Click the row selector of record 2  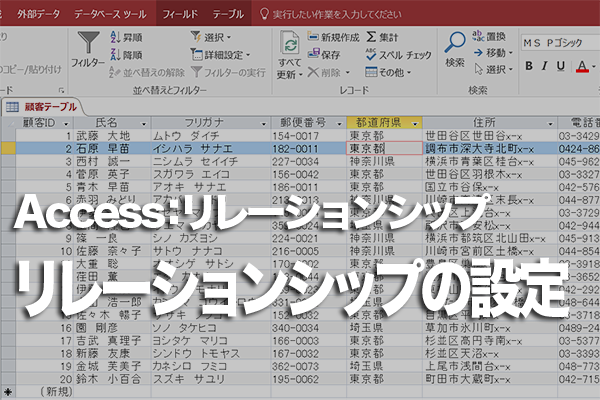8,149
